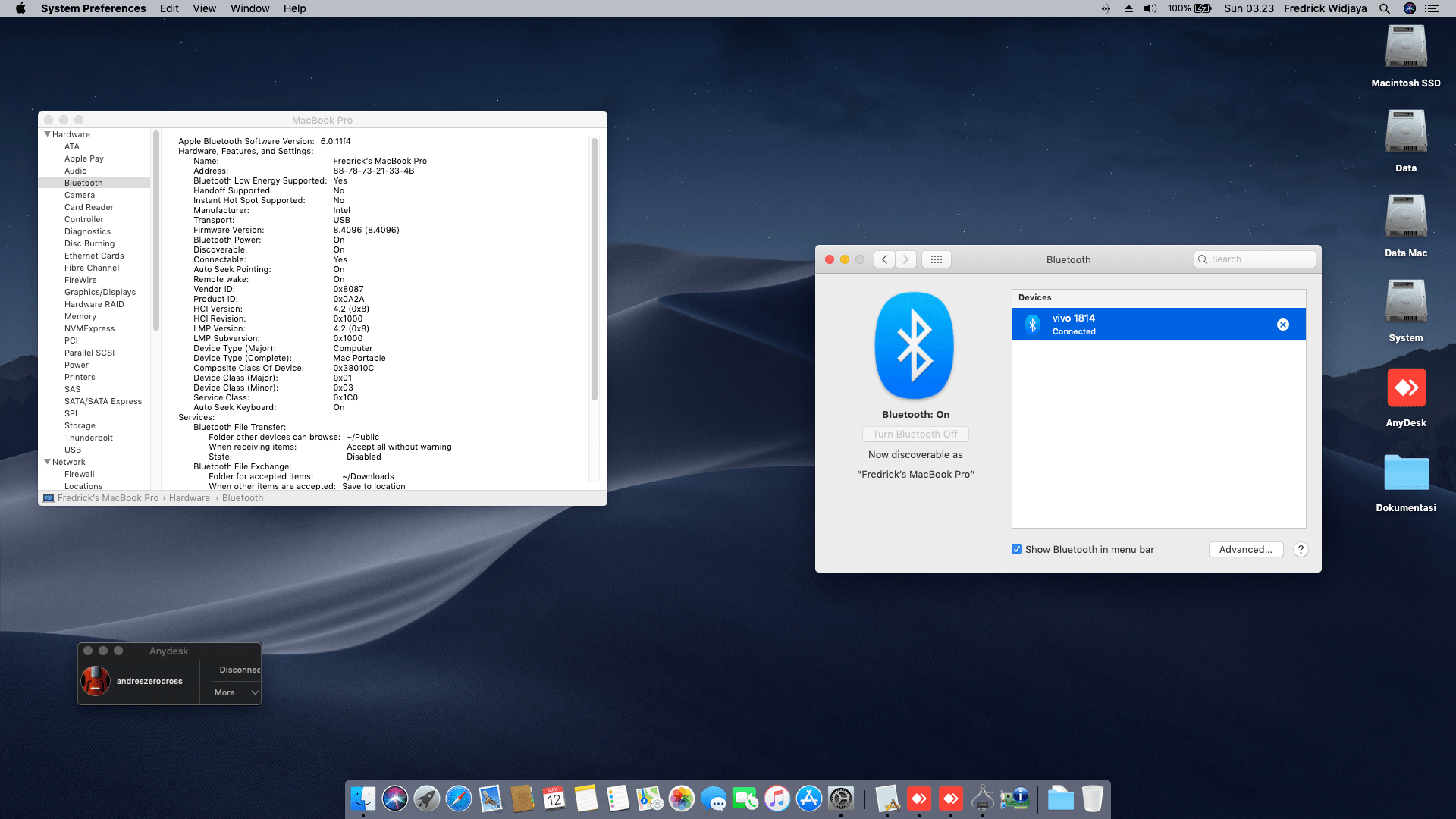The image size is (1456, 819).
Task: Open the Macintosh SSD desktop icon
Action: [x=1405, y=47]
